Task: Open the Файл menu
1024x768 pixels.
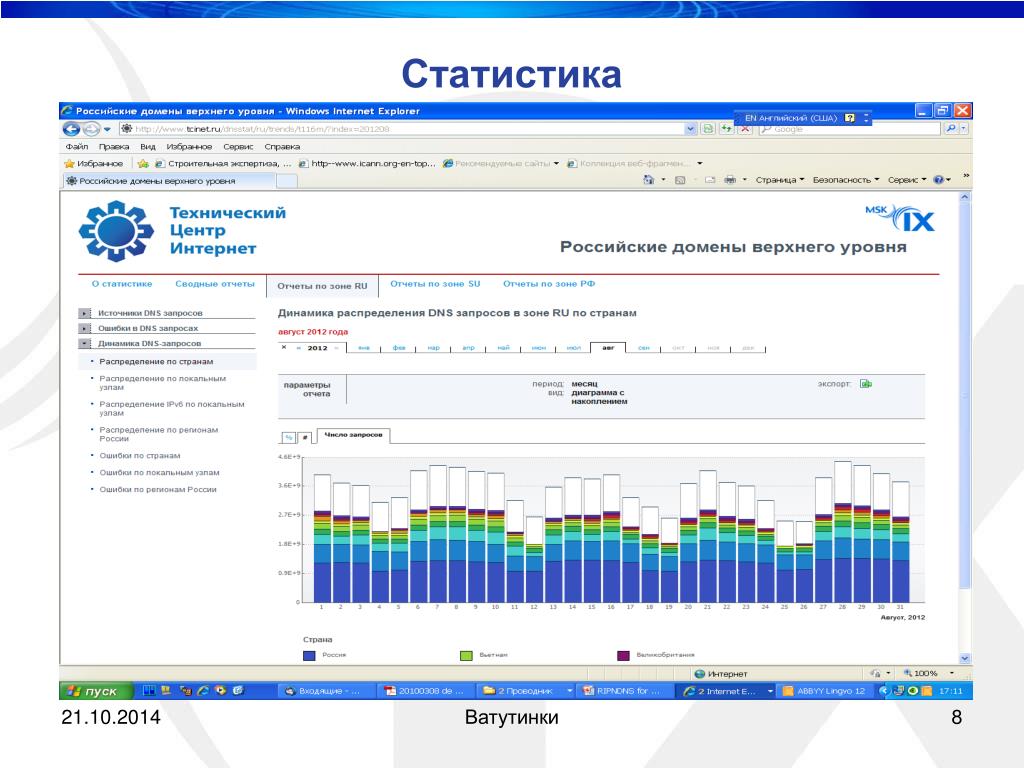Action: pyautogui.click(x=76, y=146)
